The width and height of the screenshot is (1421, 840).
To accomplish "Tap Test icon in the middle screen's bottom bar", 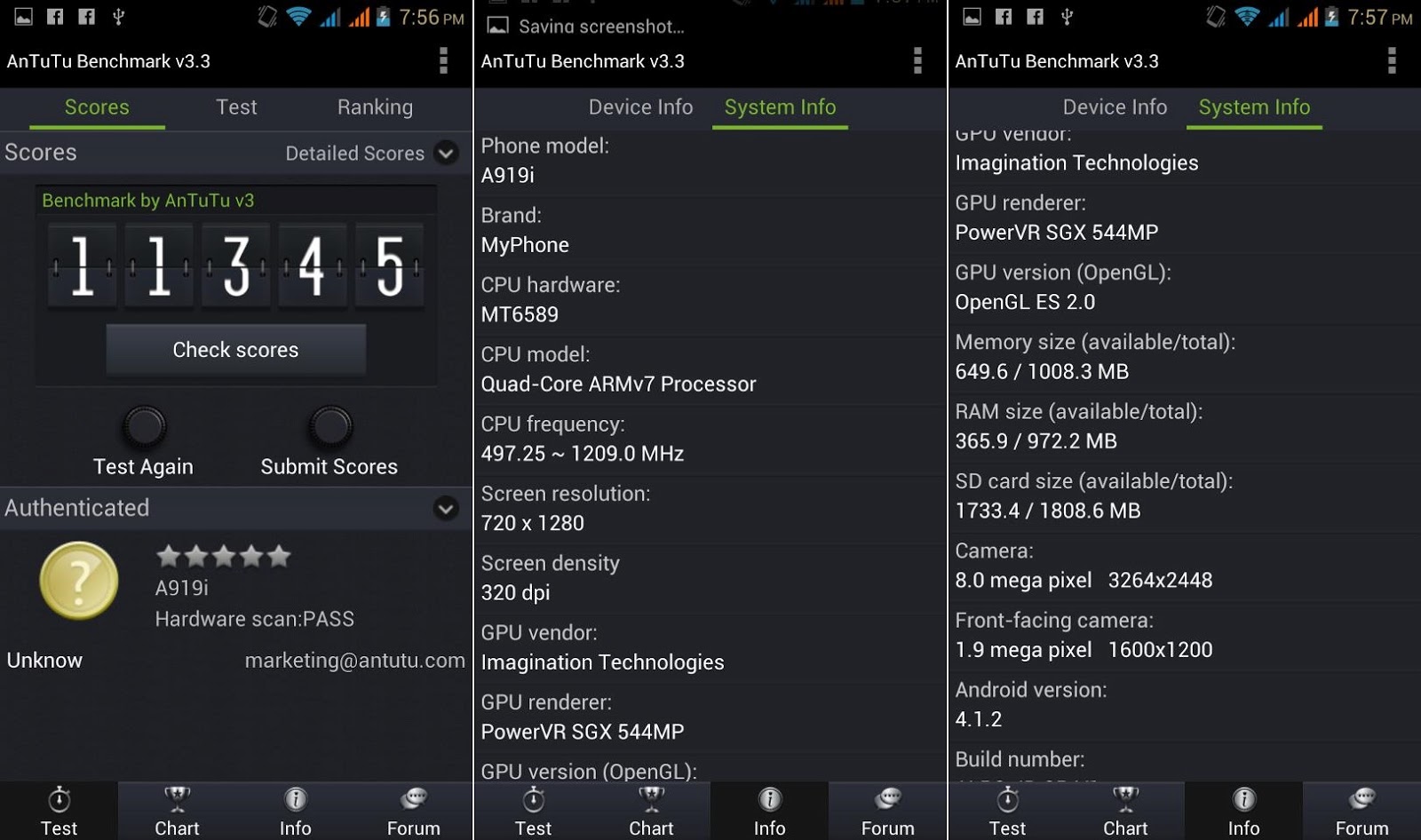I will [534, 799].
